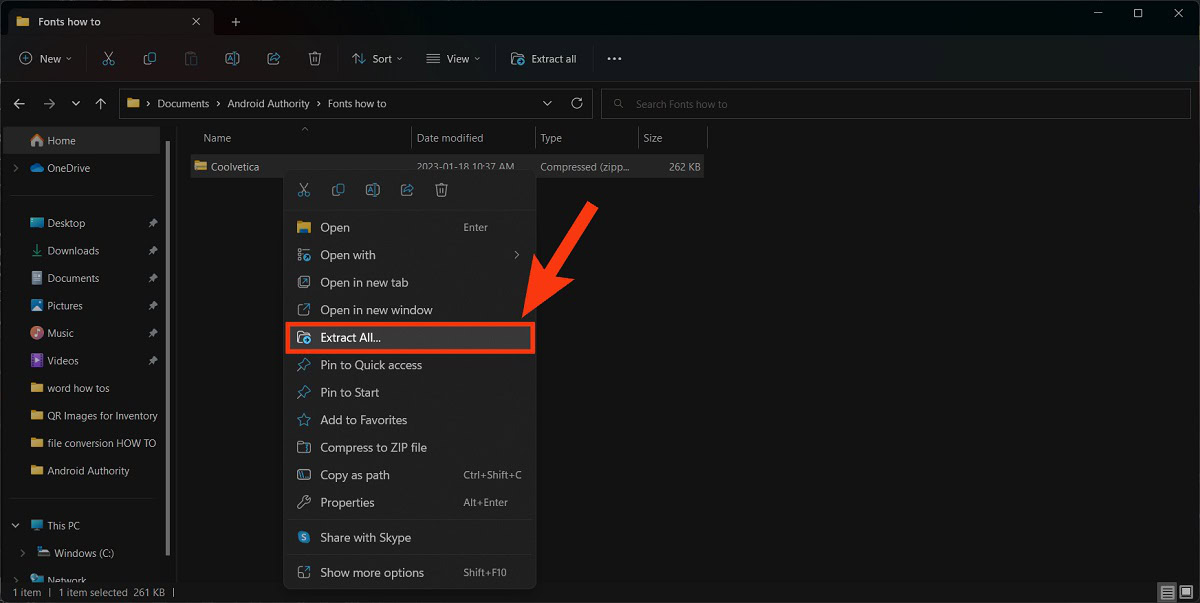Viewport: 1200px width, 603px height.
Task: Click the Delete trash icon in the context menu
Action: [x=441, y=190]
